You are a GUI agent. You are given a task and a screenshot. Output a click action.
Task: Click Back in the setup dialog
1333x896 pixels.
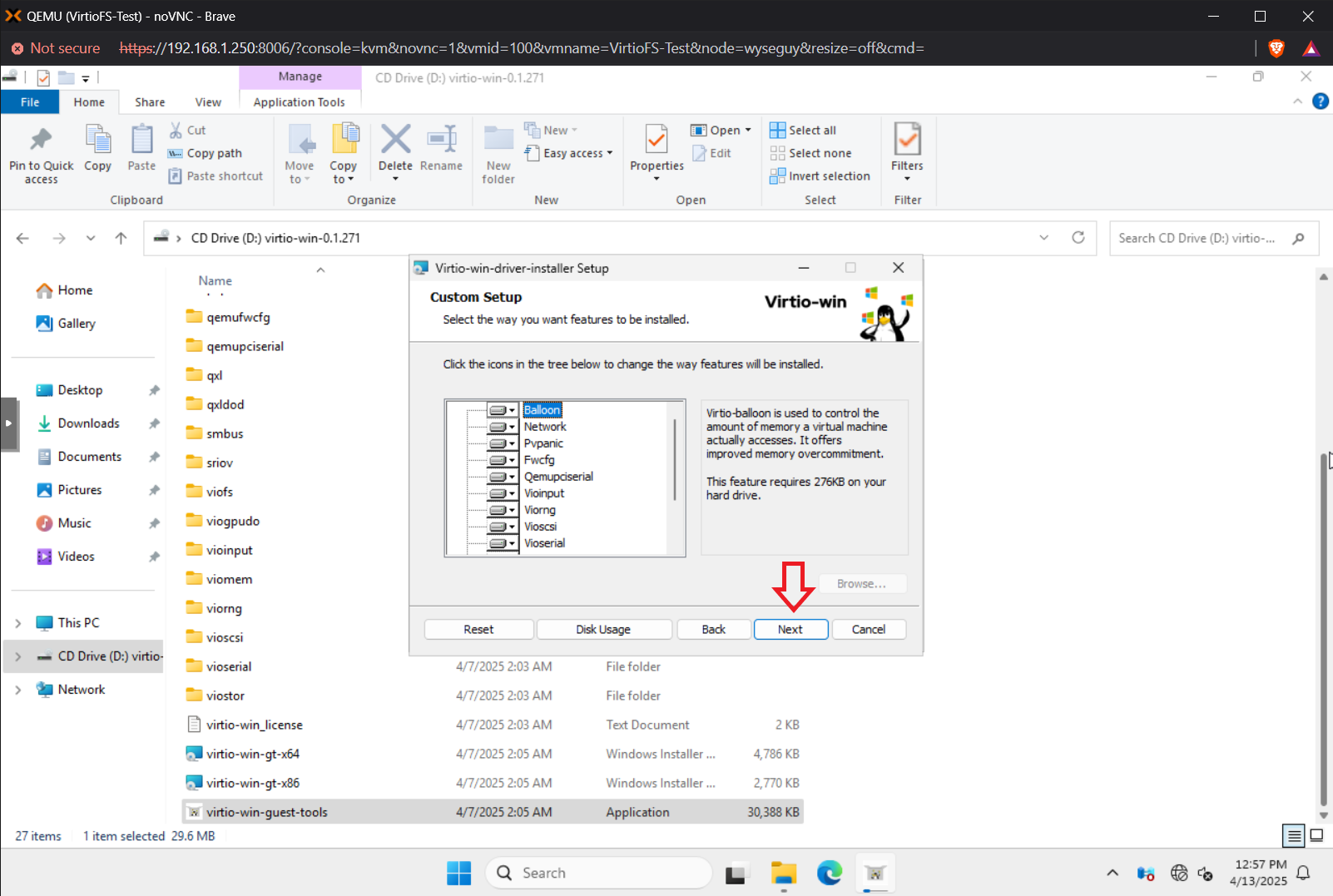click(714, 629)
